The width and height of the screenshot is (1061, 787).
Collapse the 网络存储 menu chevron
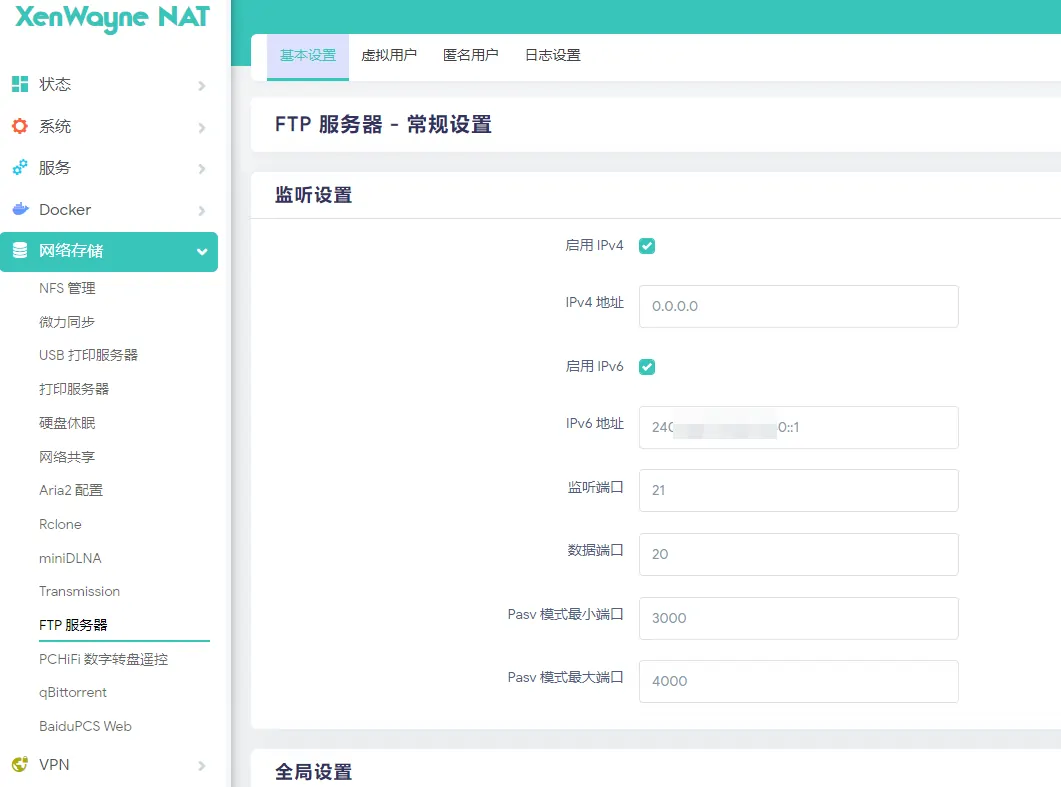tap(202, 252)
